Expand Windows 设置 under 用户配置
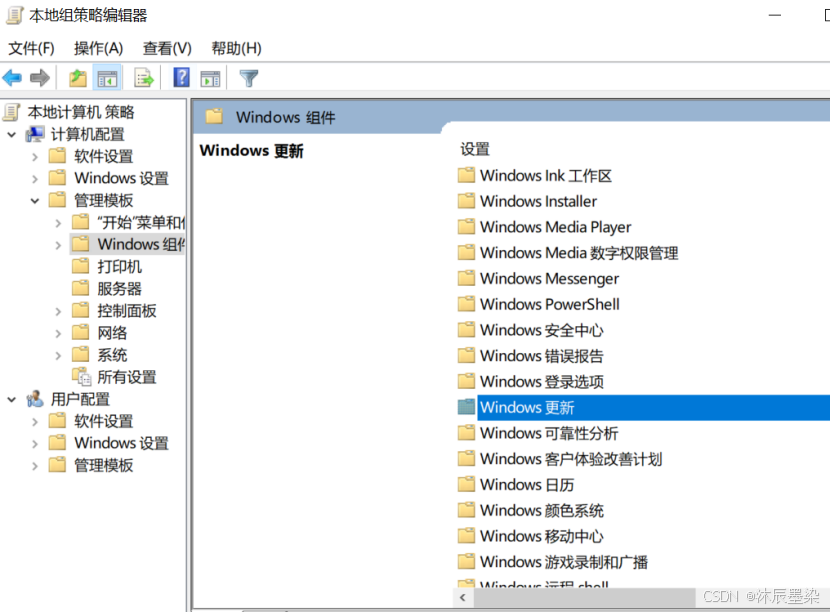The height and width of the screenshot is (612, 831). click(x=35, y=444)
